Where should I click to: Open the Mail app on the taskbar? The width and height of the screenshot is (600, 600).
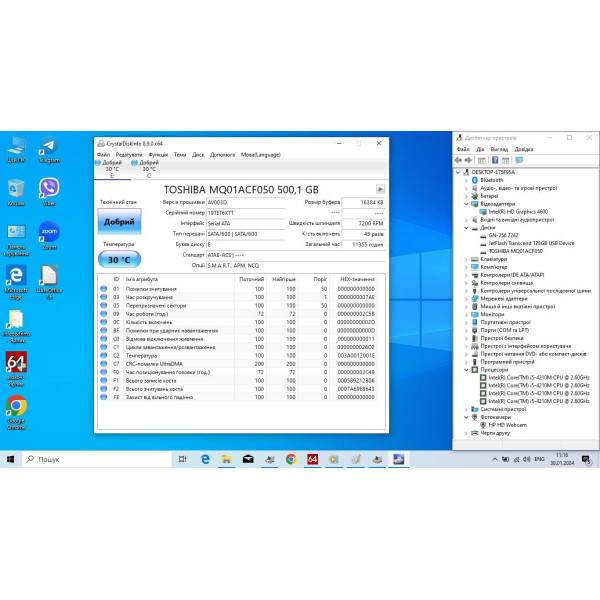[x=248, y=459]
